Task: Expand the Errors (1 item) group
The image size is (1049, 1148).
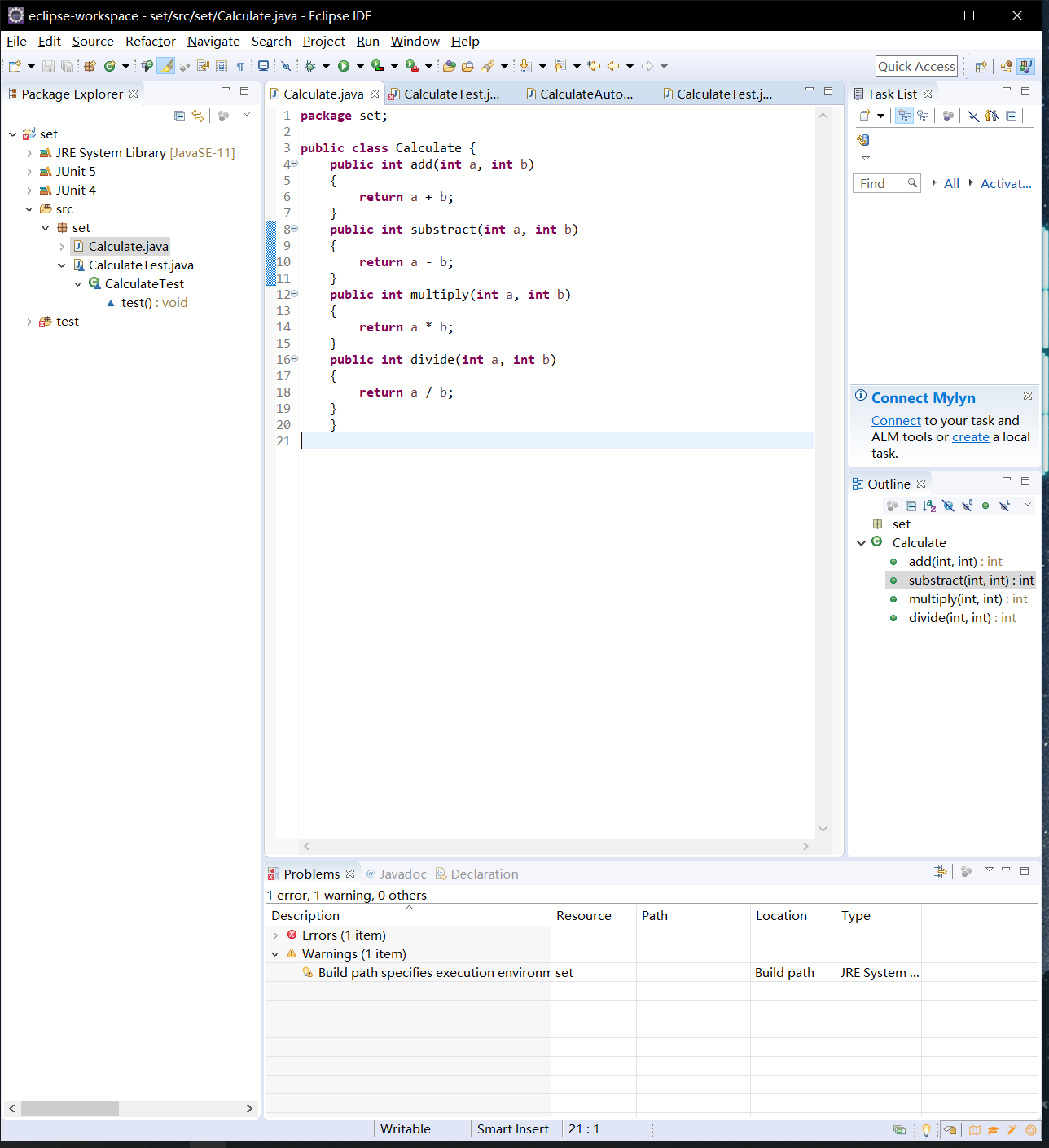Action: coord(275,935)
